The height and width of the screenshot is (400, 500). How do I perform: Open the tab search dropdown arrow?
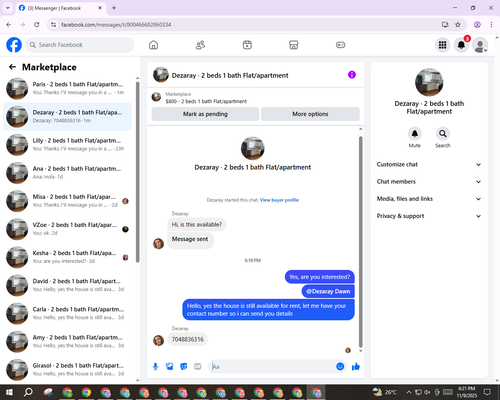[x=8, y=8]
